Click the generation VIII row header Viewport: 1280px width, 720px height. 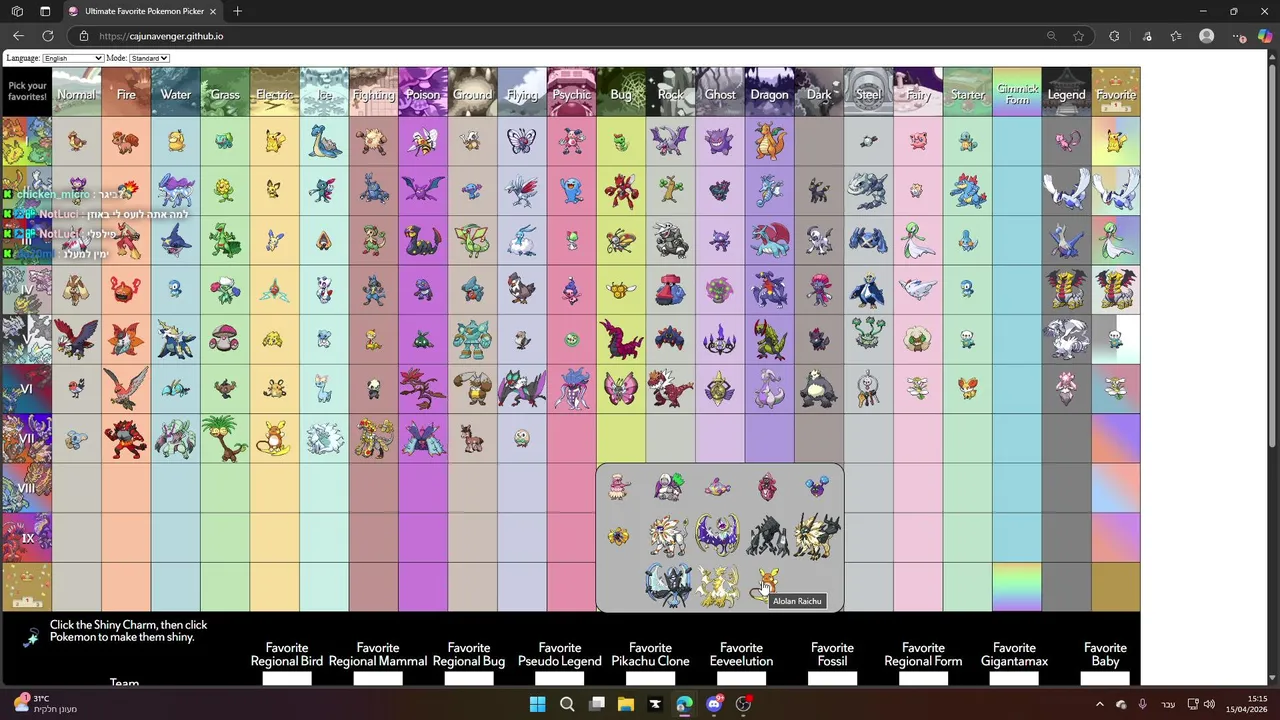(27, 488)
